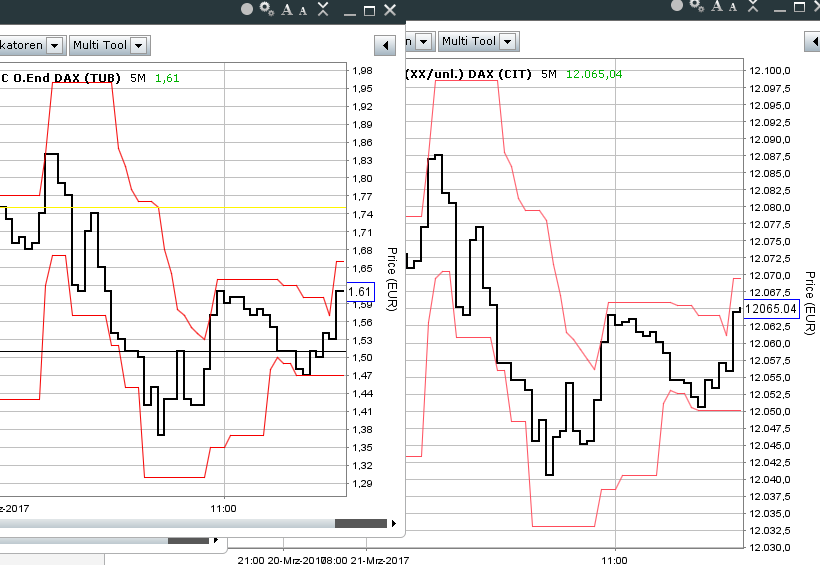The image size is (820, 565).
Task: Click the collapse arrows icon in CIT window title bar
Action: [x=753, y=6]
